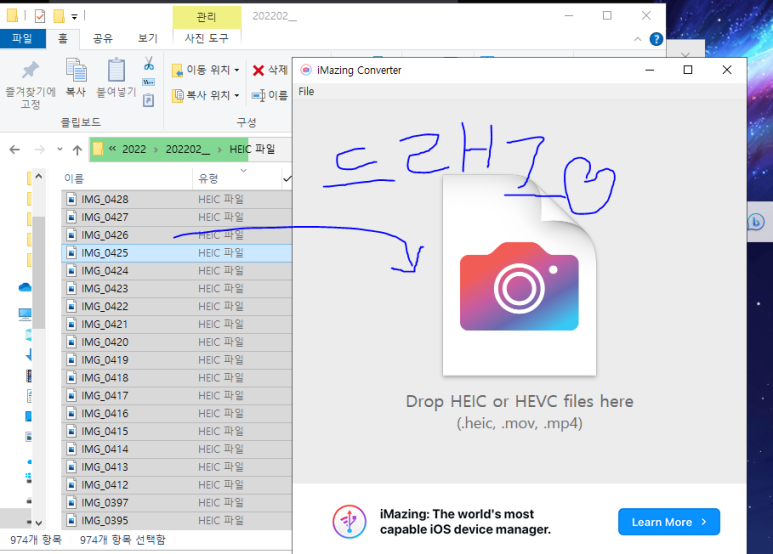Open the 복사 위치 copy-to dropdown
The width and height of the screenshot is (773, 554).
pos(206,95)
